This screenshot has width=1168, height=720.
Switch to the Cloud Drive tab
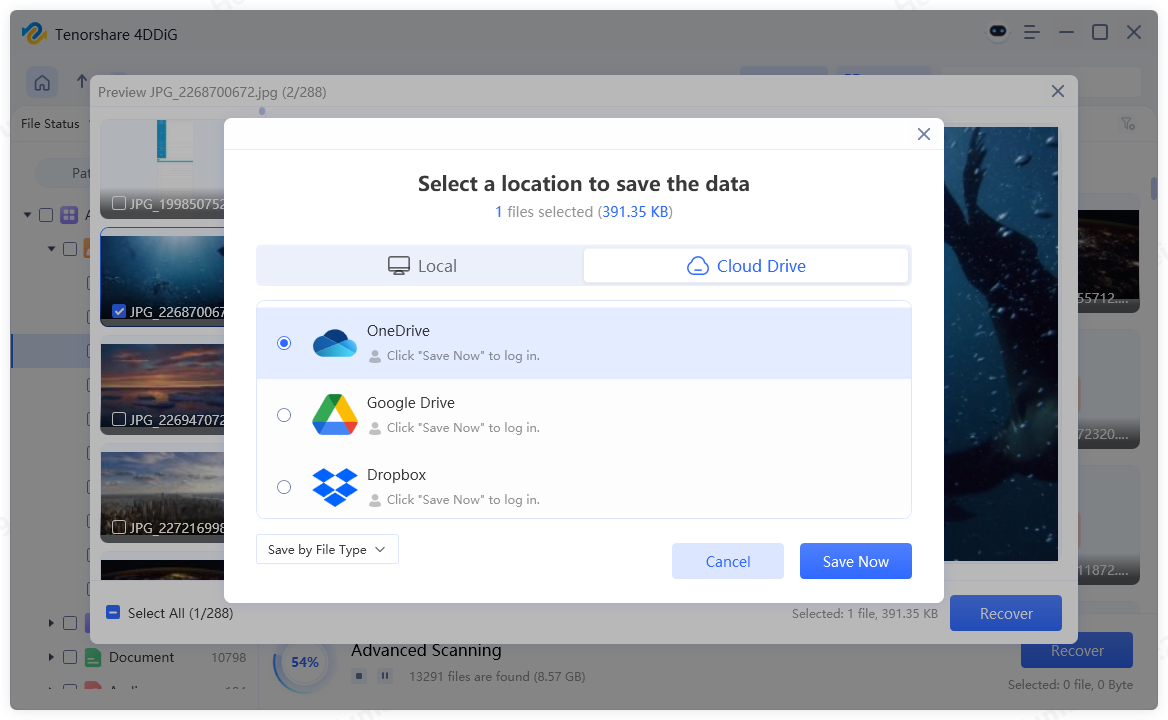click(746, 265)
